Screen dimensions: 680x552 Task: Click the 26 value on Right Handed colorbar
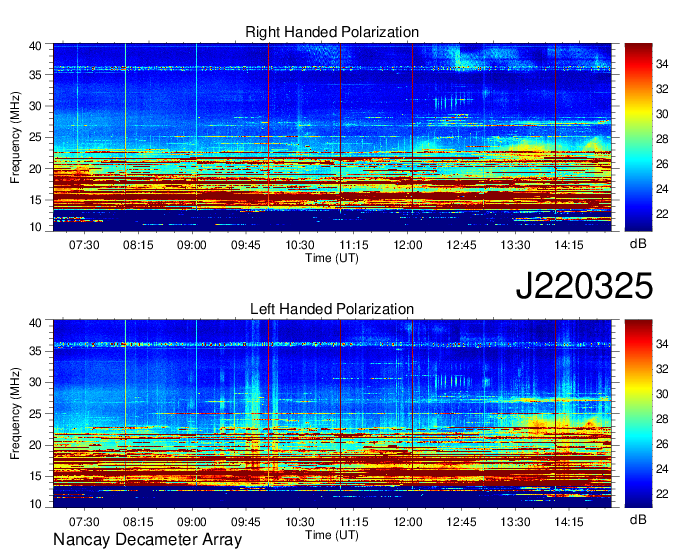662,164
